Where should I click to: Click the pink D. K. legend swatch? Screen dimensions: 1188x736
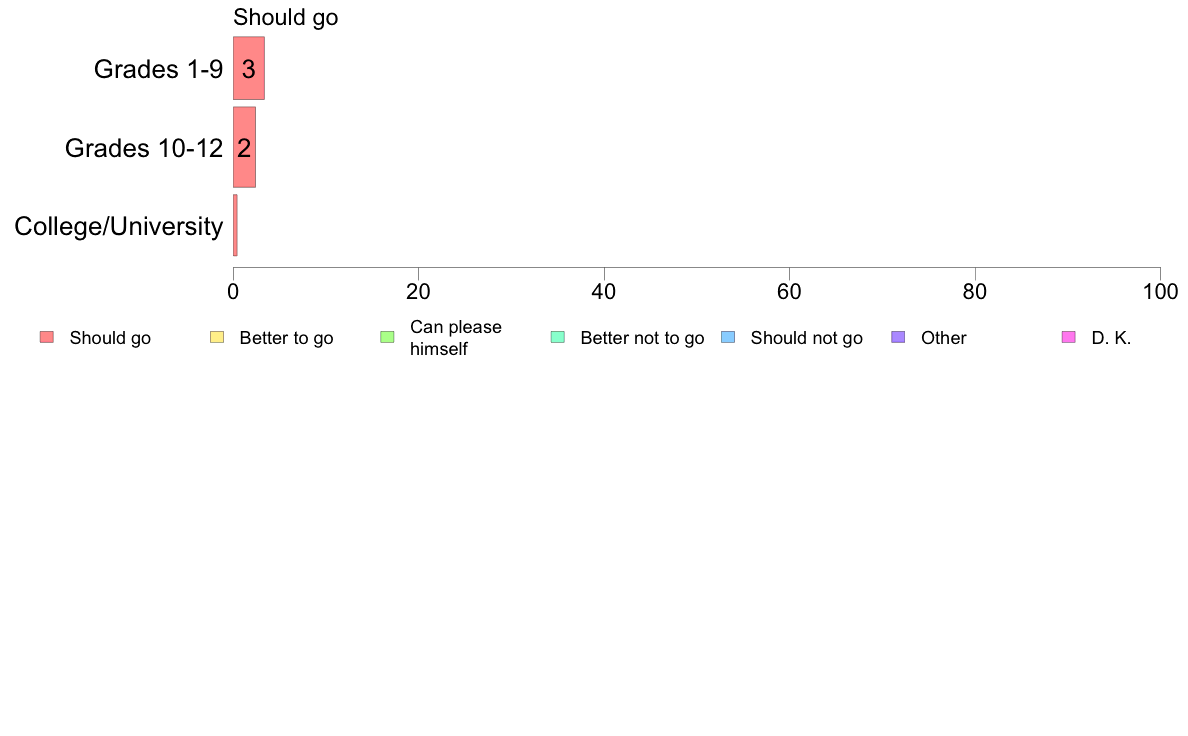pos(1068,337)
